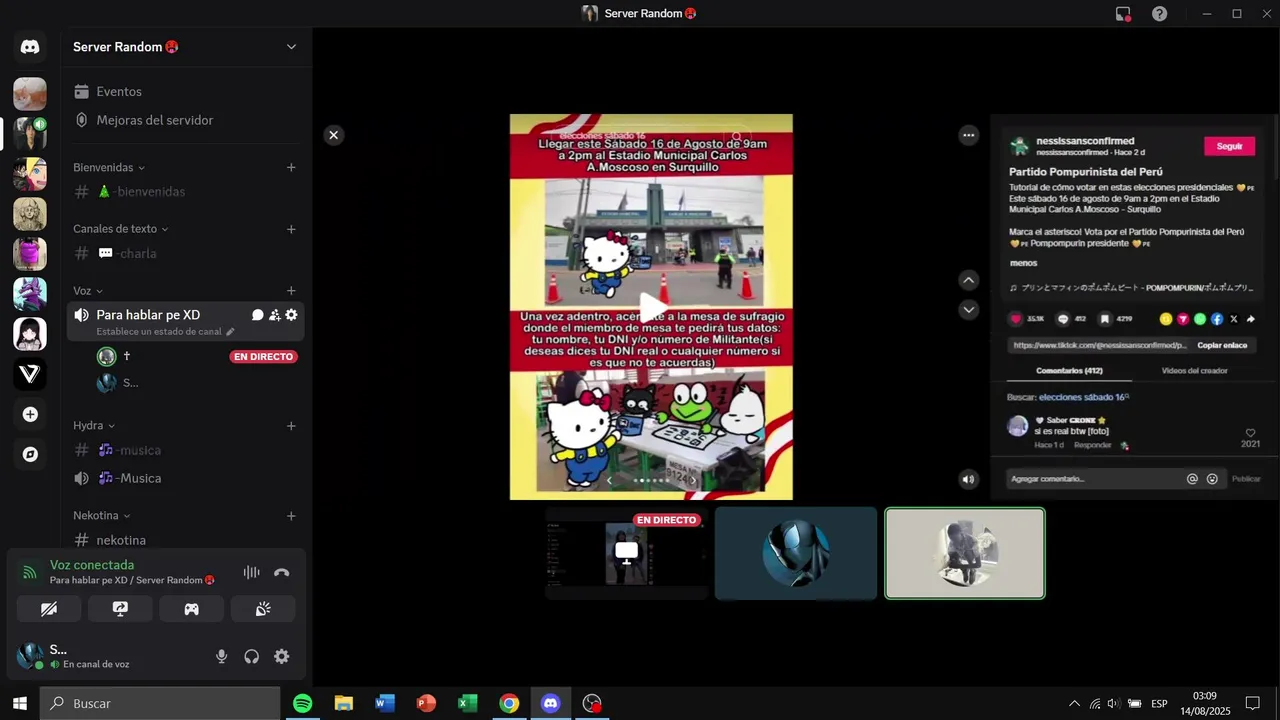
Task: Mute the microphone
Action: click(222, 656)
